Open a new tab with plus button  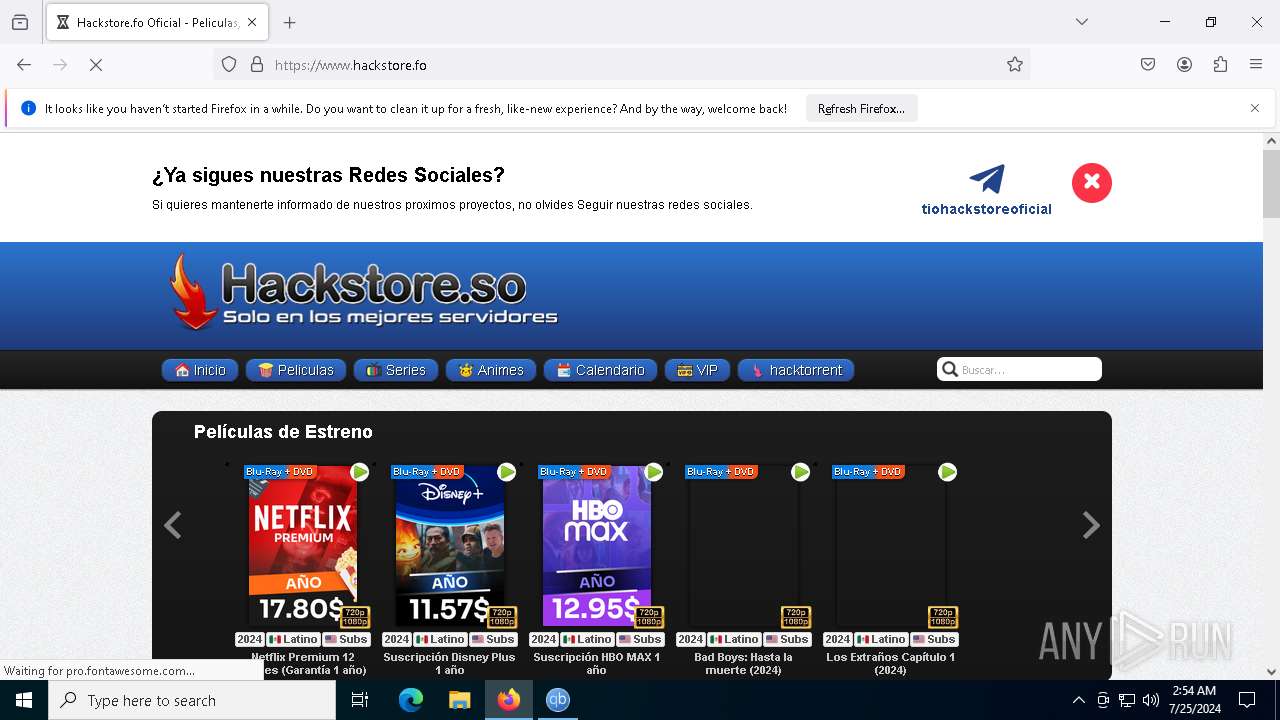[290, 22]
